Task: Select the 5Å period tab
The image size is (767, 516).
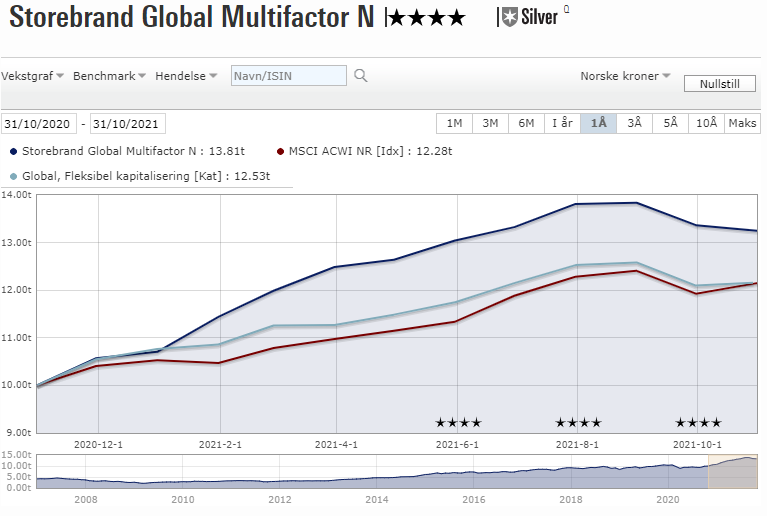Action: pyautogui.click(x=671, y=123)
